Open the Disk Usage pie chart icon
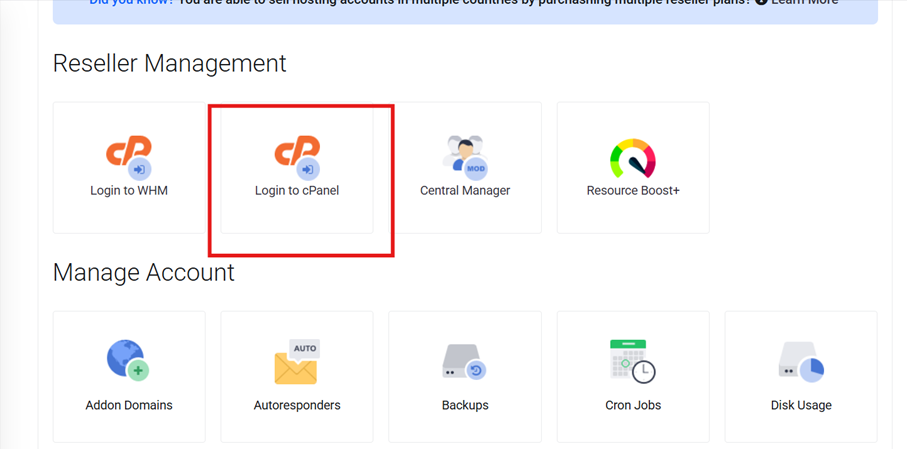 pyautogui.click(x=801, y=362)
